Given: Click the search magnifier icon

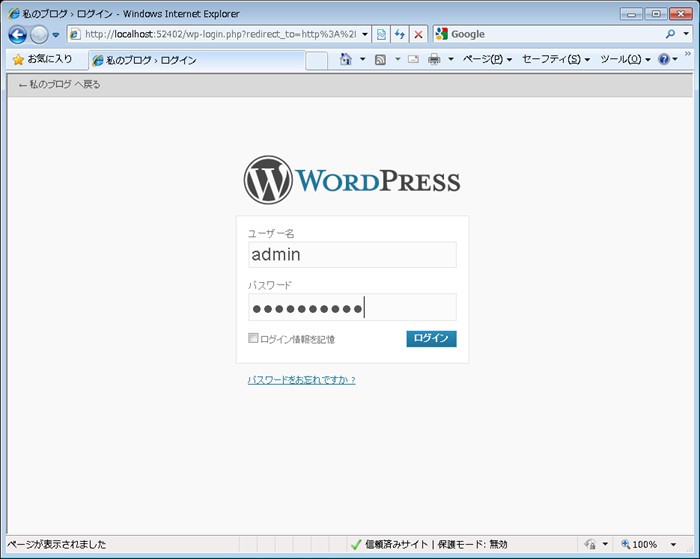Looking at the screenshot, I should [670, 34].
